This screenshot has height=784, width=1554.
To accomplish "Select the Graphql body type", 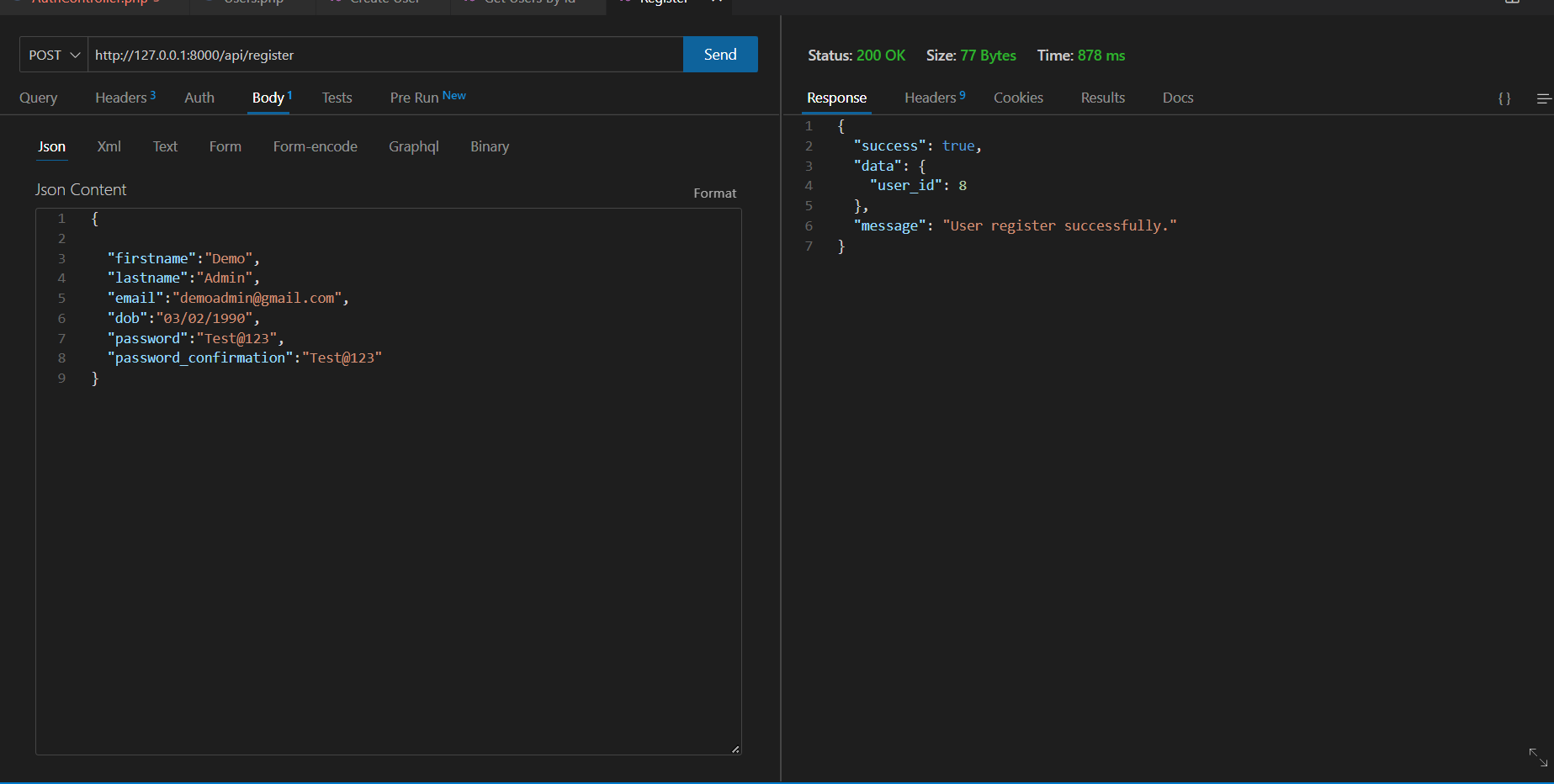I will [413, 146].
